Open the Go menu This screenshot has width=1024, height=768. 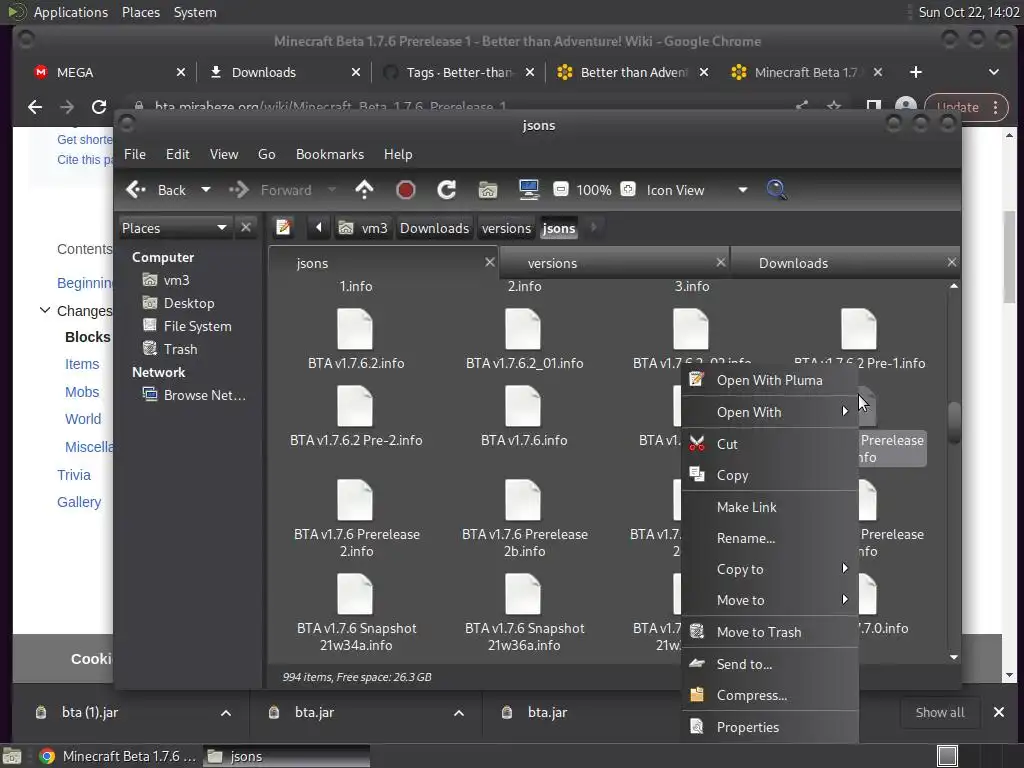(266, 154)
